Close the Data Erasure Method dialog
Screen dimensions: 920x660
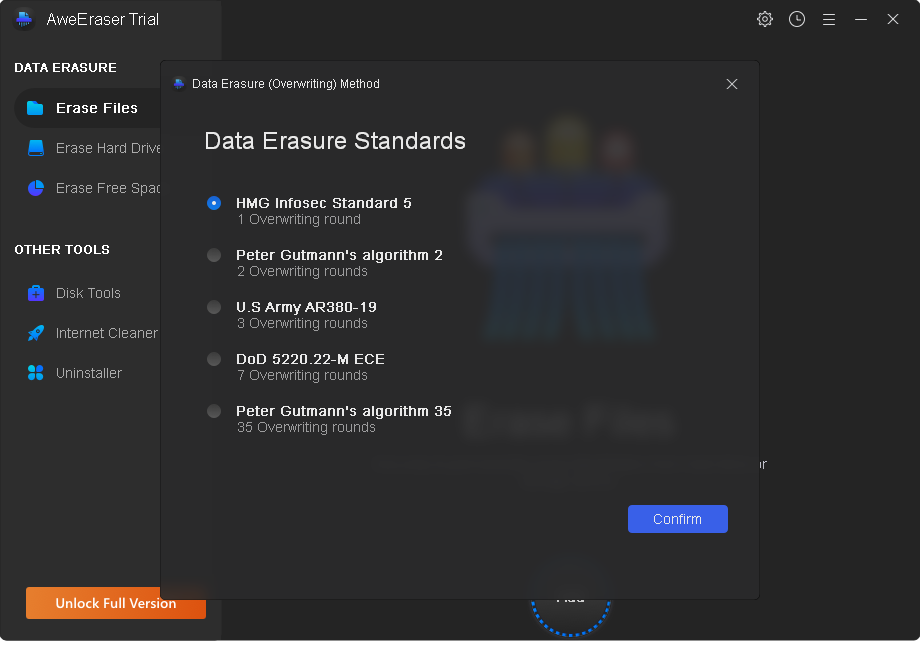pyautogui.click(x=732, y=84)
